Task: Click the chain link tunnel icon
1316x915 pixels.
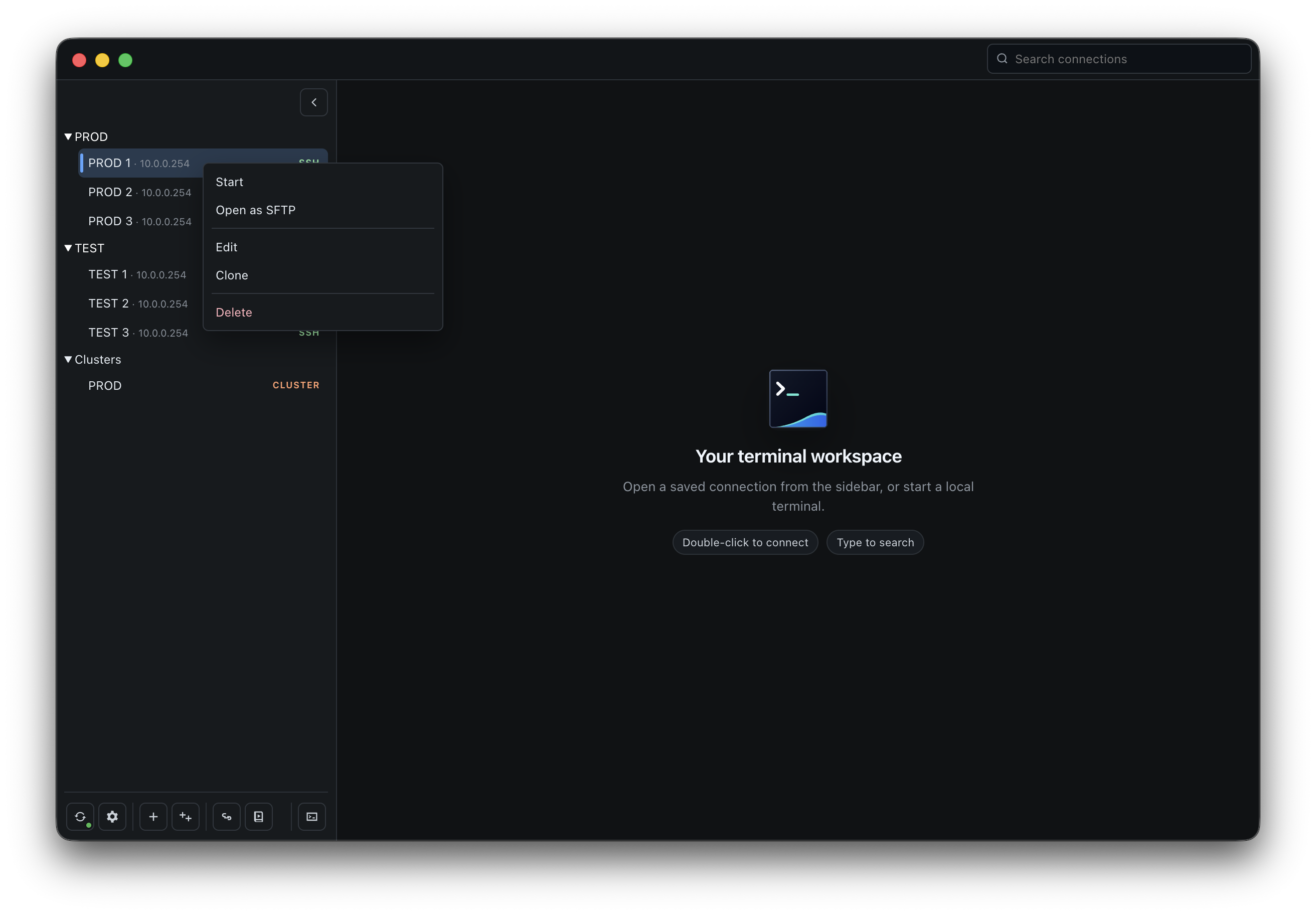Action: coord(227,816)
